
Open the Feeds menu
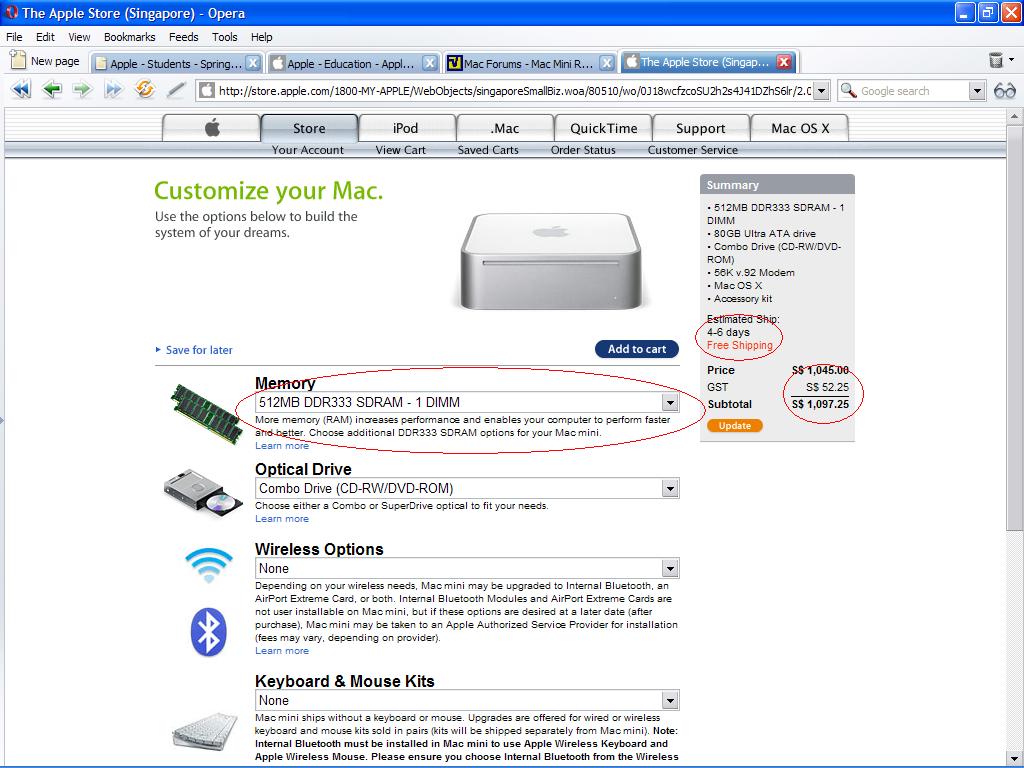tap(184, 37)
